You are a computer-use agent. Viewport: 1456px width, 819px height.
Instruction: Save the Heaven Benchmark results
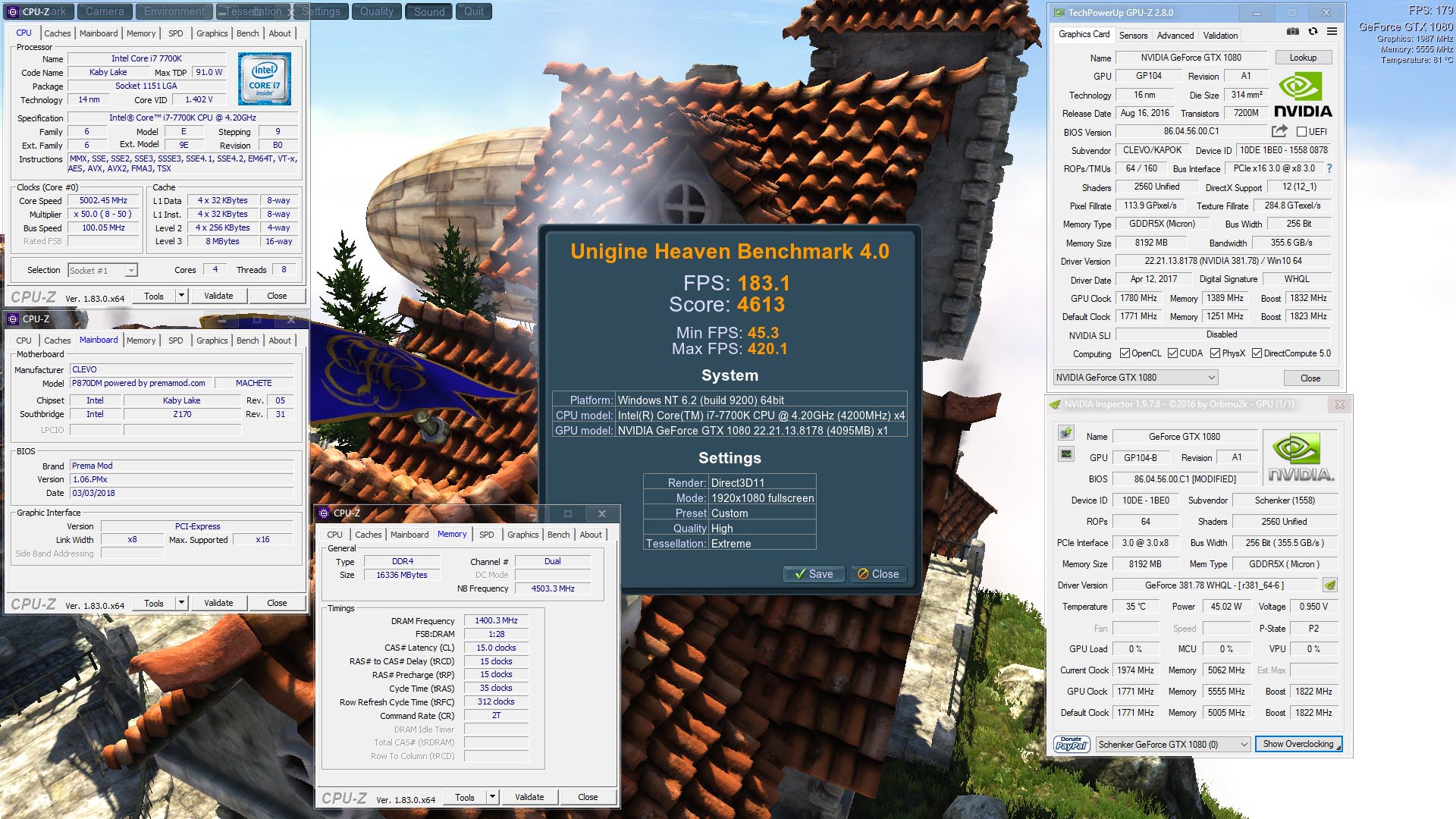click(x=813, y=574)
